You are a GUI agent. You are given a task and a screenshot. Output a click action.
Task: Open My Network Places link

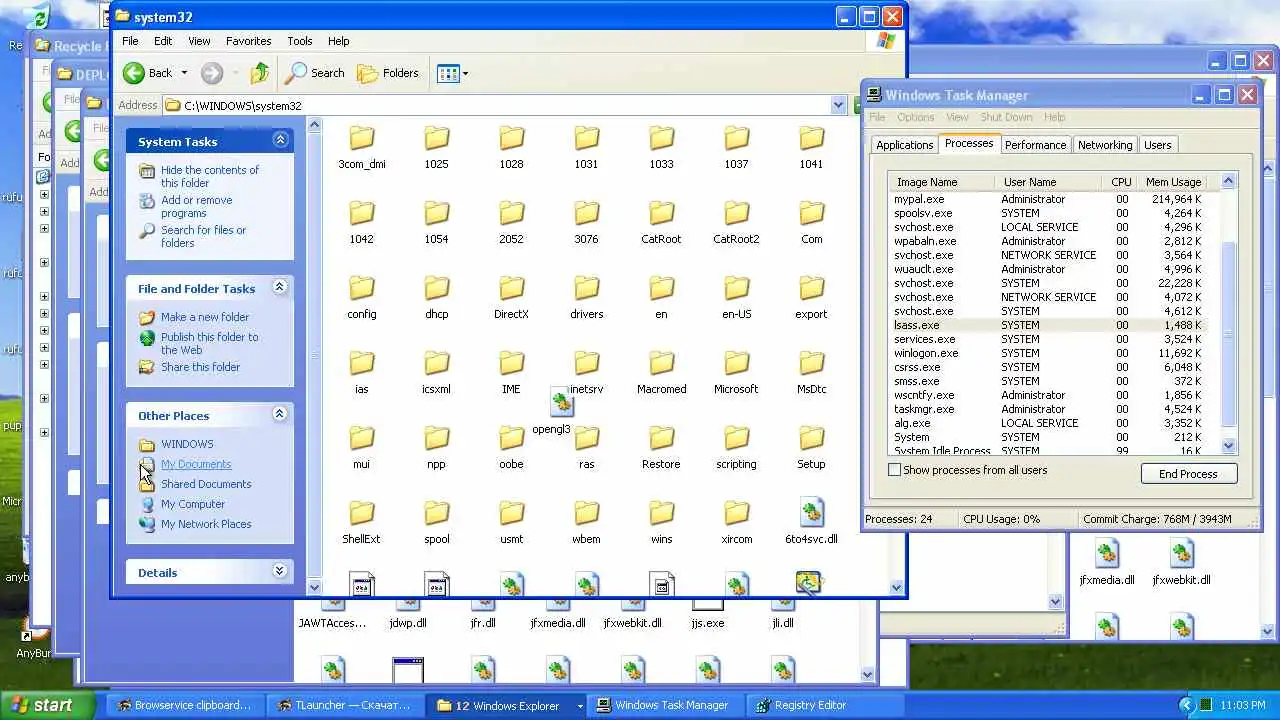206,524
